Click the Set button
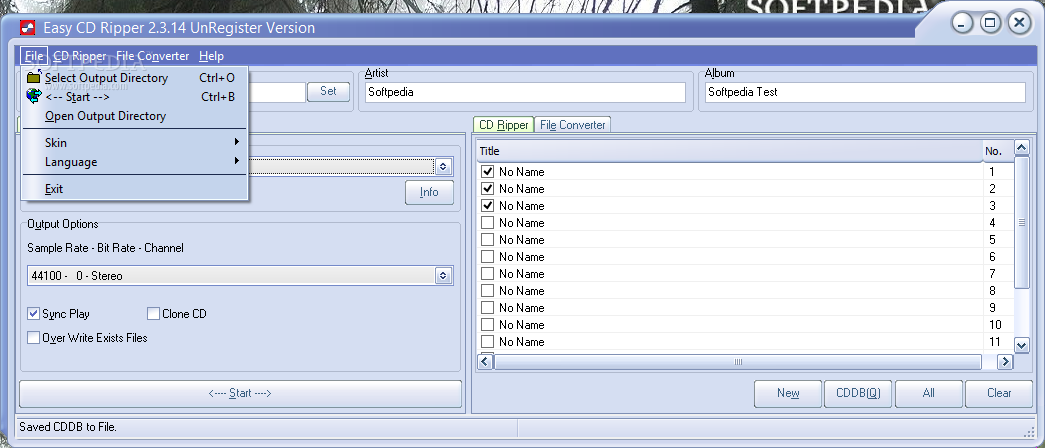Viewport: 1045px width, 448px height. [329, 91]
